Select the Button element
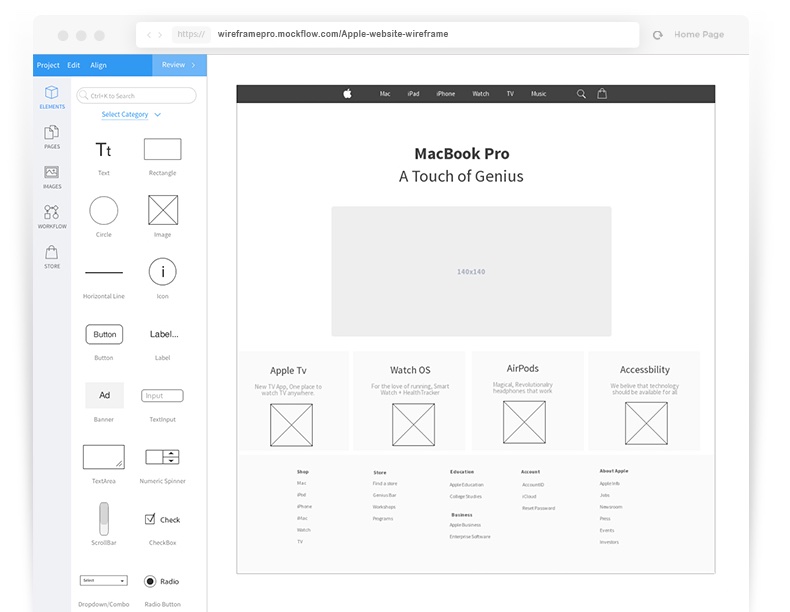This screenshot has width=790, height=612. point(104,334)
